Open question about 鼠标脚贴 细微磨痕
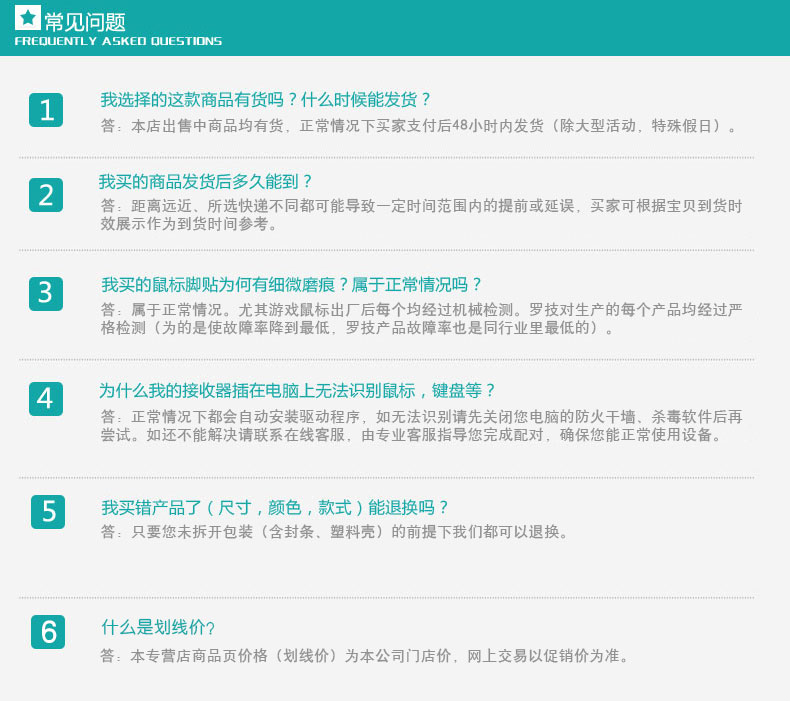 (291, 285)
